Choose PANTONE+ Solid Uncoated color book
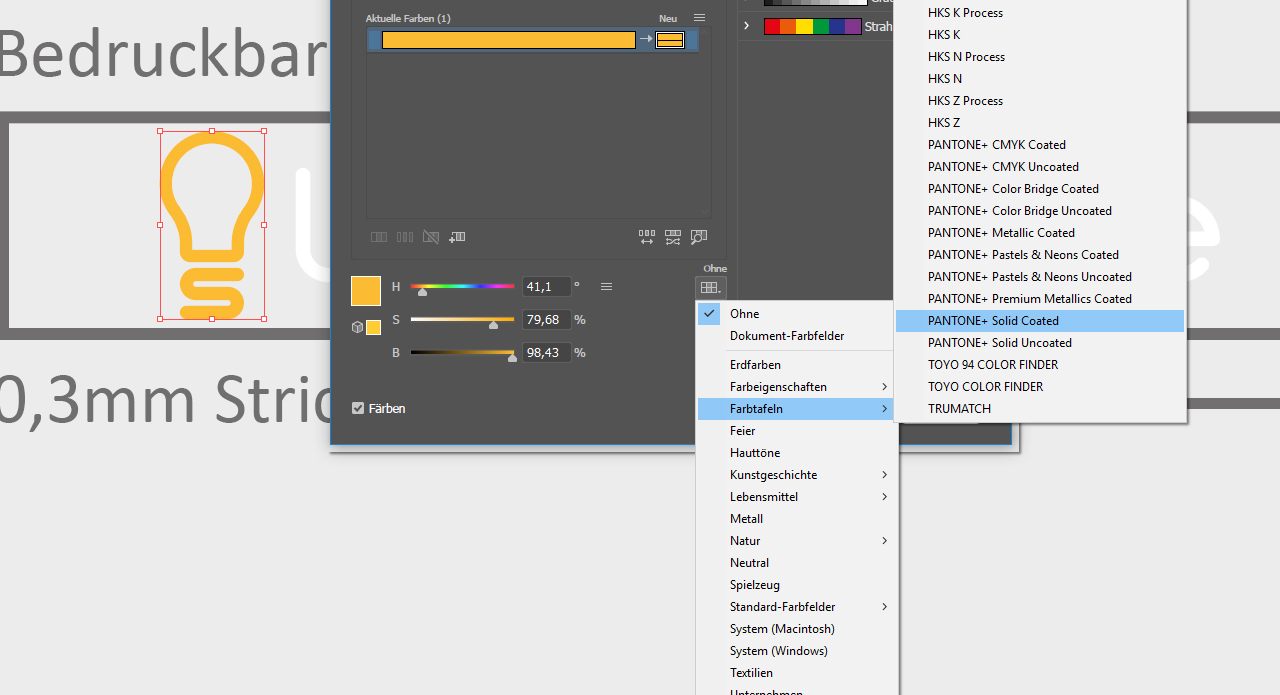This screenshot has width=1280, height=695. 1040,343
